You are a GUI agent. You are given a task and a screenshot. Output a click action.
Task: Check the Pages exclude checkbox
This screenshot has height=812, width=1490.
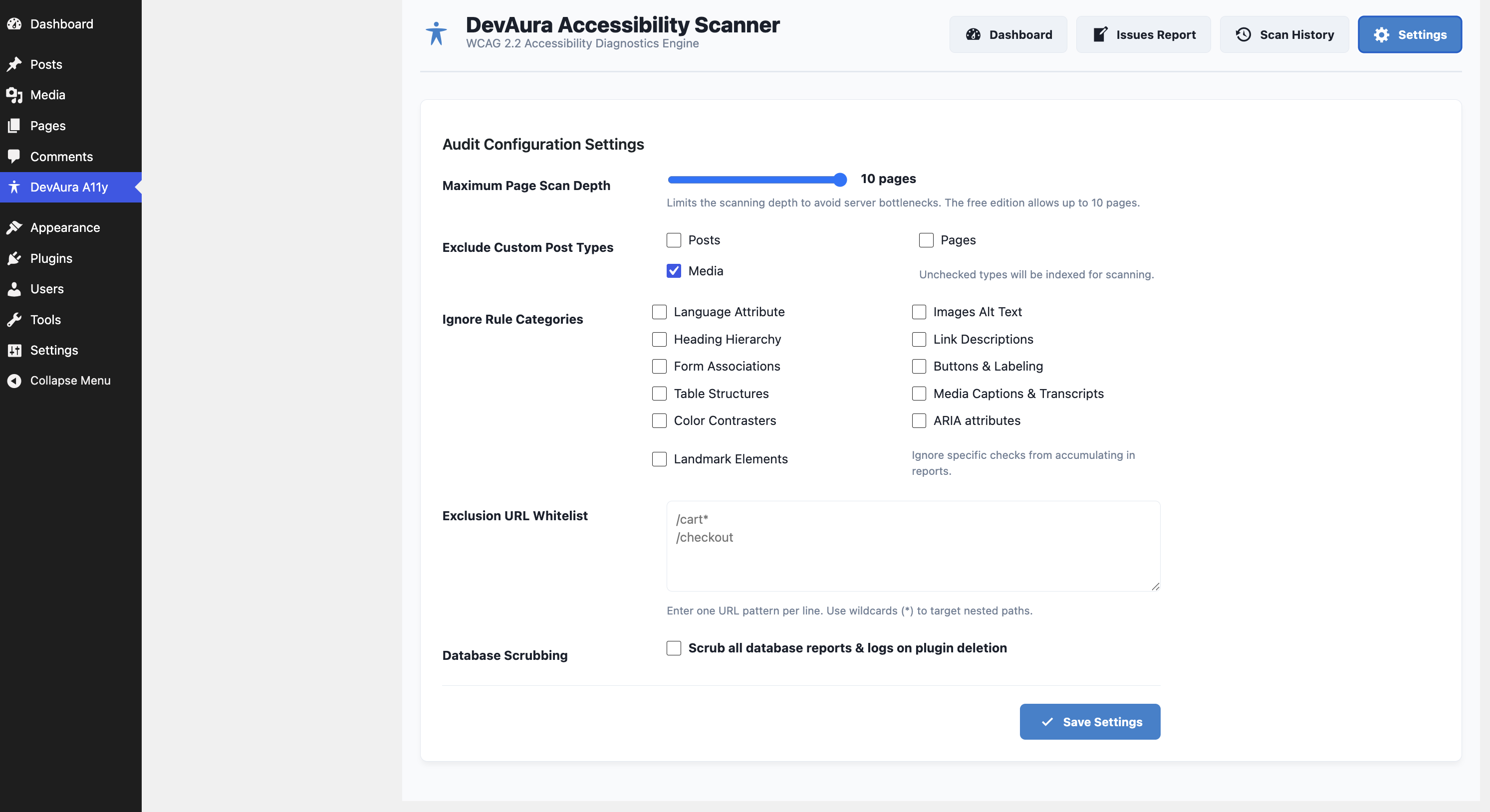[926, 240]
